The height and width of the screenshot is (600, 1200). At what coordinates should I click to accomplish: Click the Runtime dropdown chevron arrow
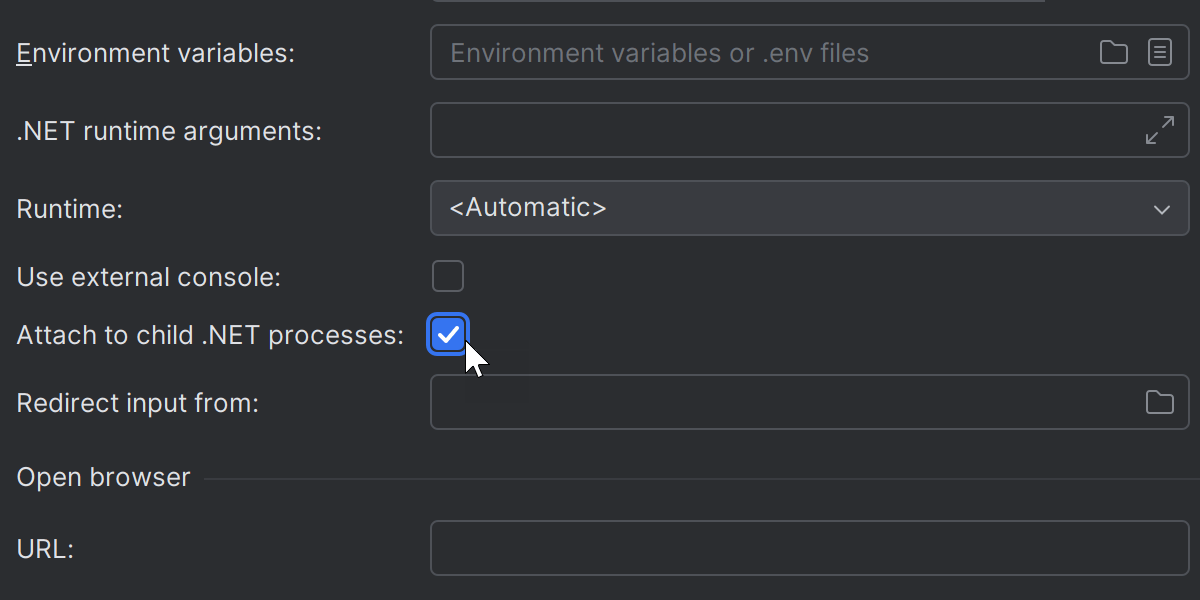(1161, 209)
